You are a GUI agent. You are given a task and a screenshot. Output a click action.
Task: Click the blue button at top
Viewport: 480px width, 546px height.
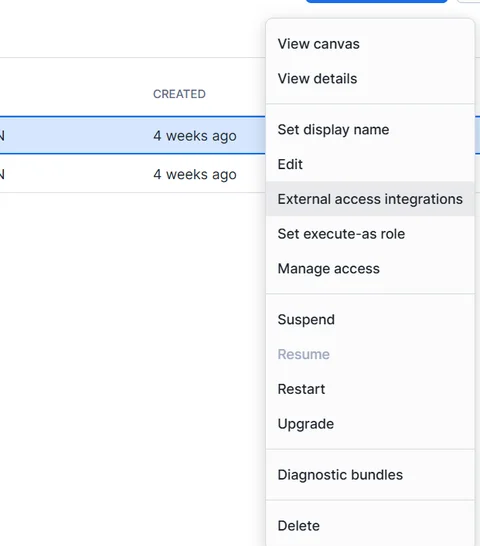(x=377, y=1)
